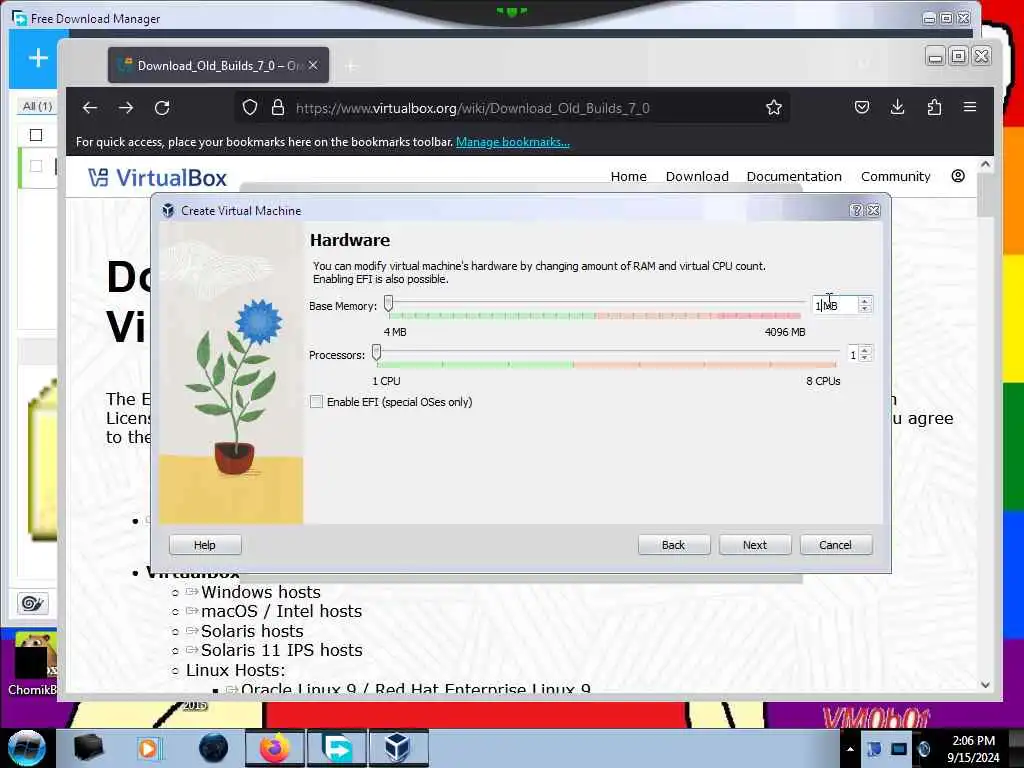
Task: Open the Solaris hosts link
Action: 252,631
